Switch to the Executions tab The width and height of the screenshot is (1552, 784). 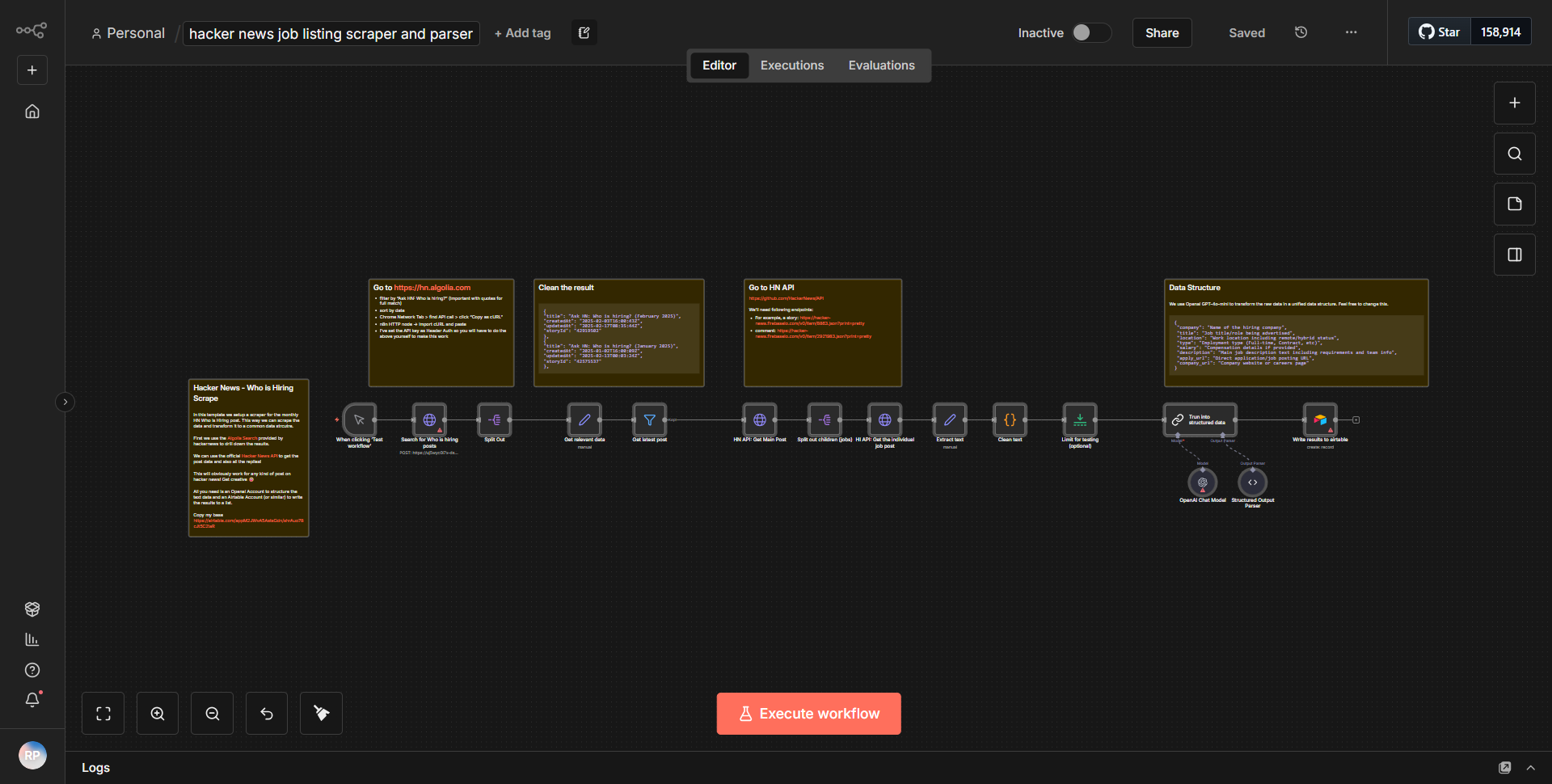tap(791, 65)
